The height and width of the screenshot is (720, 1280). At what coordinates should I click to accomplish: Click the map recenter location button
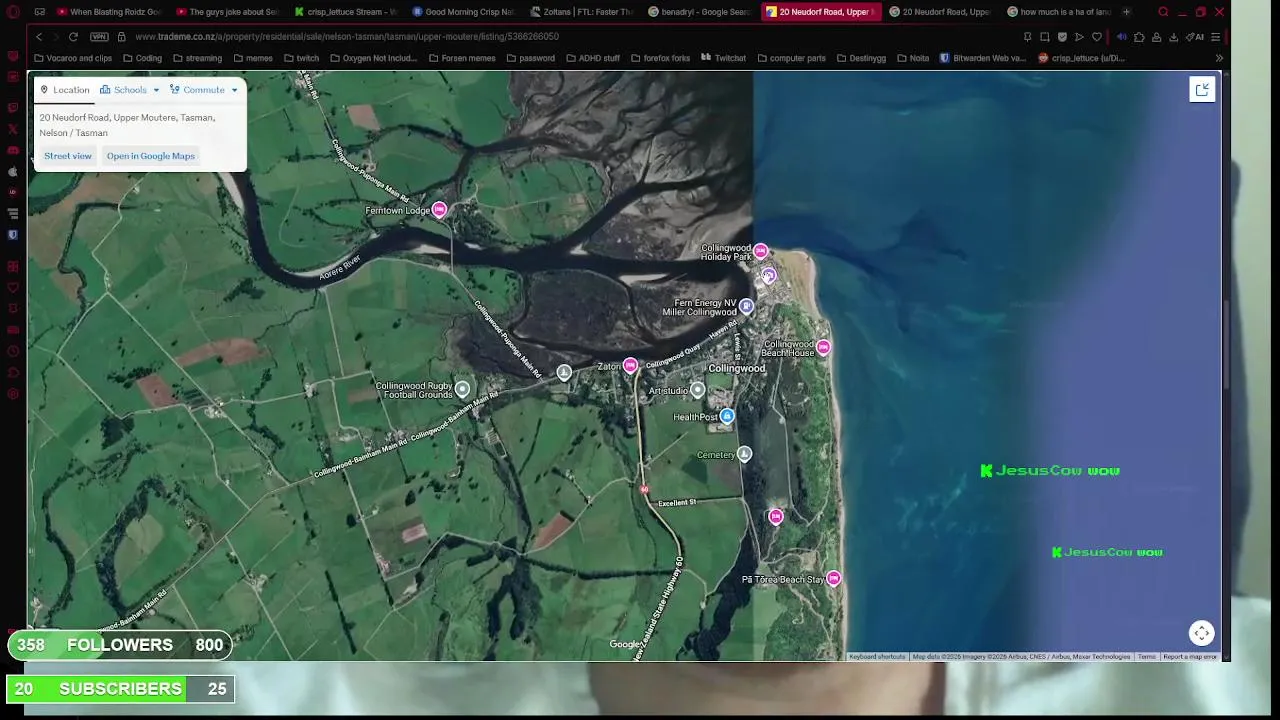pyautogui.click(x=1202, y=633)
